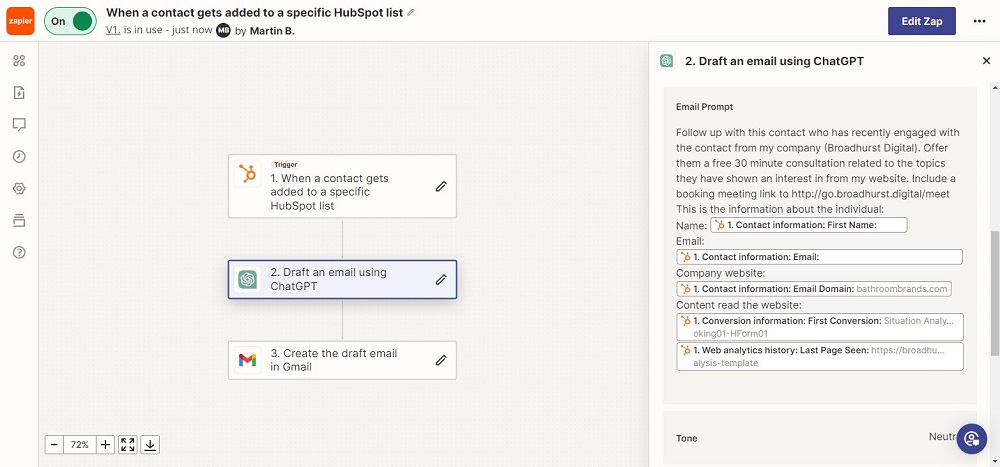Edit step 3 using its pencil icon

441,360
